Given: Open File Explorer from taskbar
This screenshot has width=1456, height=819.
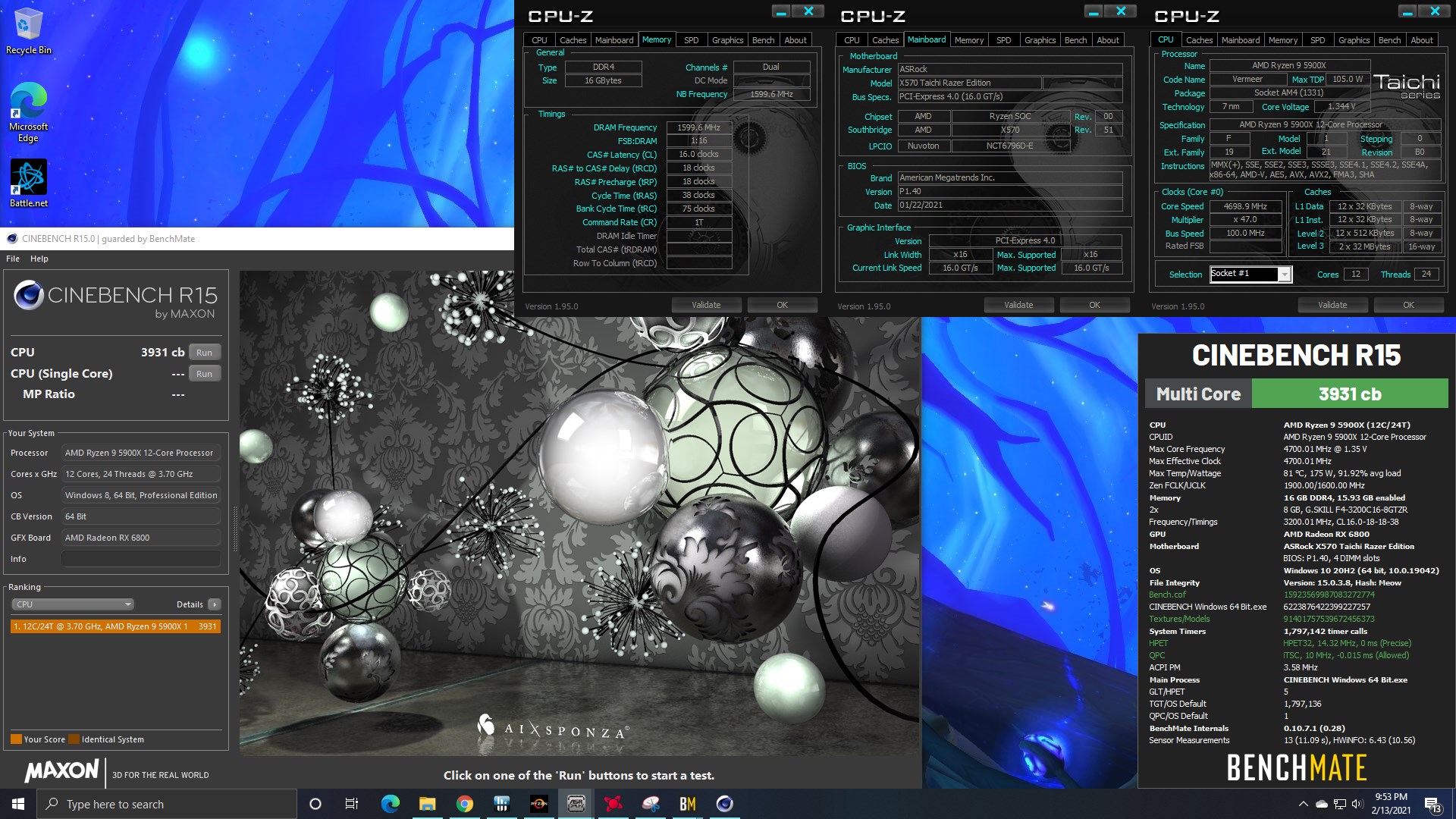Looking at the screenshot, I should coord(428,804).
